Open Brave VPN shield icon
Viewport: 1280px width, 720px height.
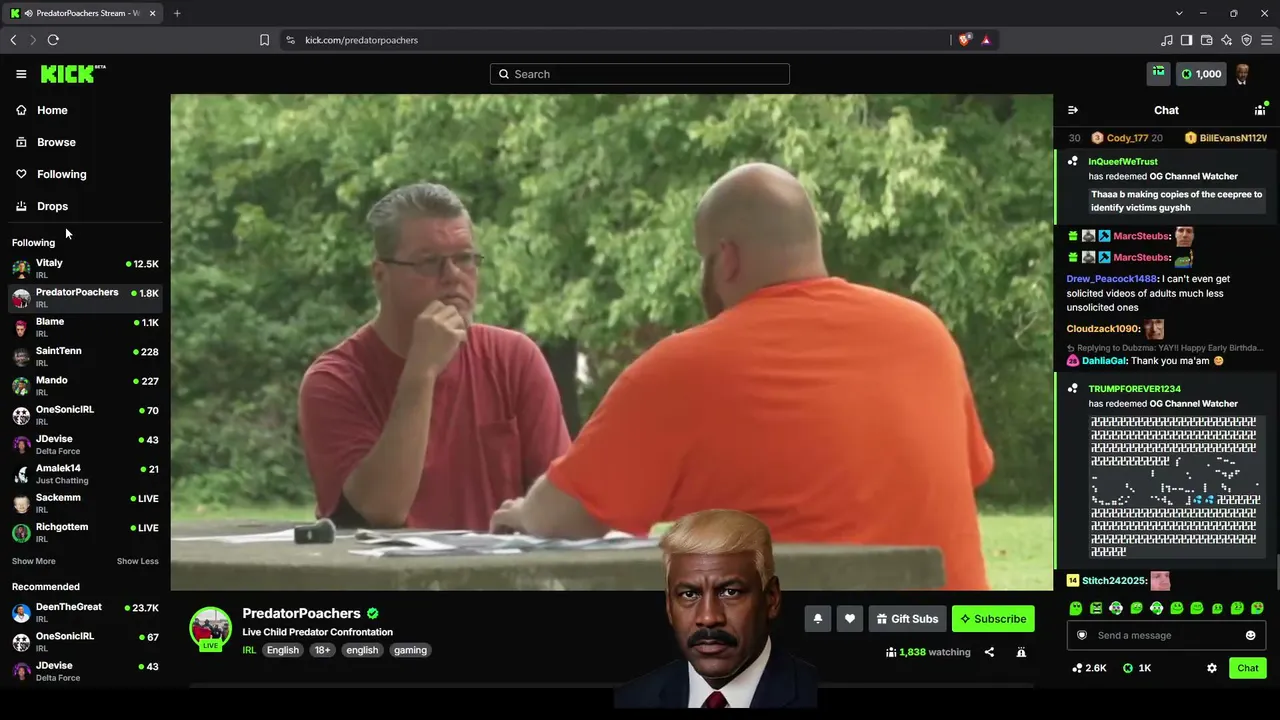pyautogui.click(x=1247, y=40)
